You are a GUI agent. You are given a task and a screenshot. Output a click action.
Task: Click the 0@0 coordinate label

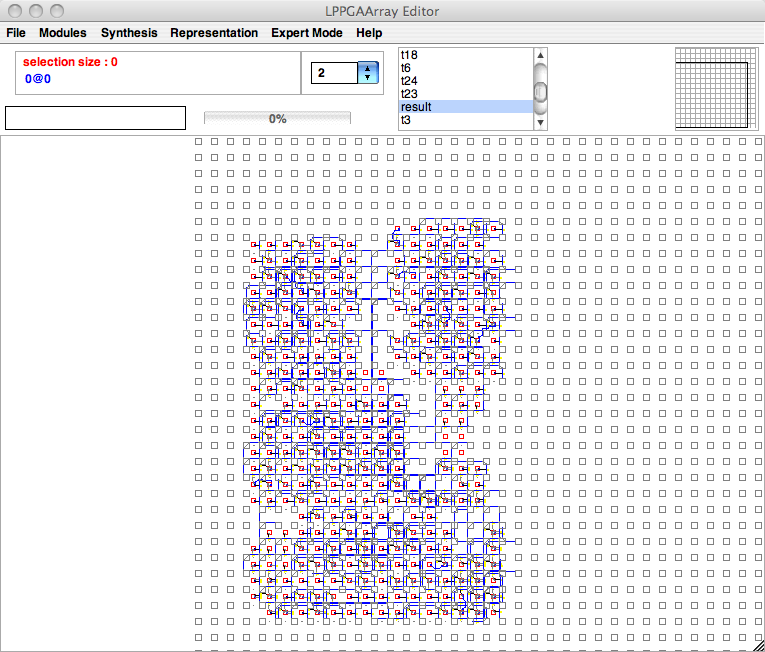38,79
